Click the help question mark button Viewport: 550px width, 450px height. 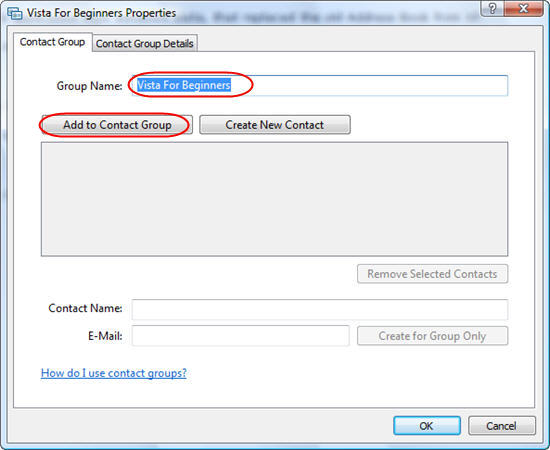point(492,8)
